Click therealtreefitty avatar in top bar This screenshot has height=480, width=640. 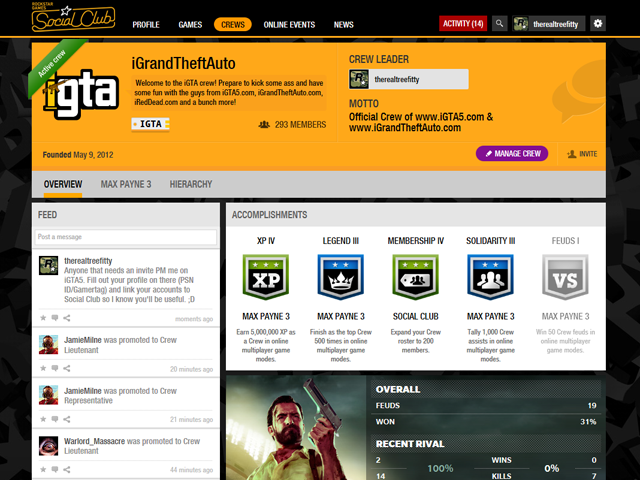[x=520, y=24]
